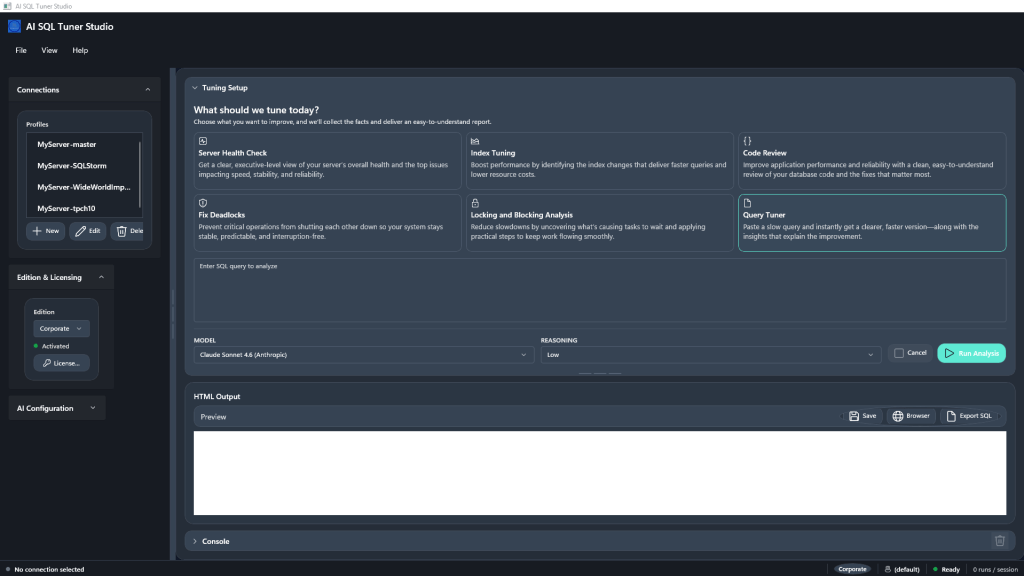The height and width of the screenshot is (576, 1024).
Task: Click the Fix Deadlocks shield icon
Action: pos(203,203)
